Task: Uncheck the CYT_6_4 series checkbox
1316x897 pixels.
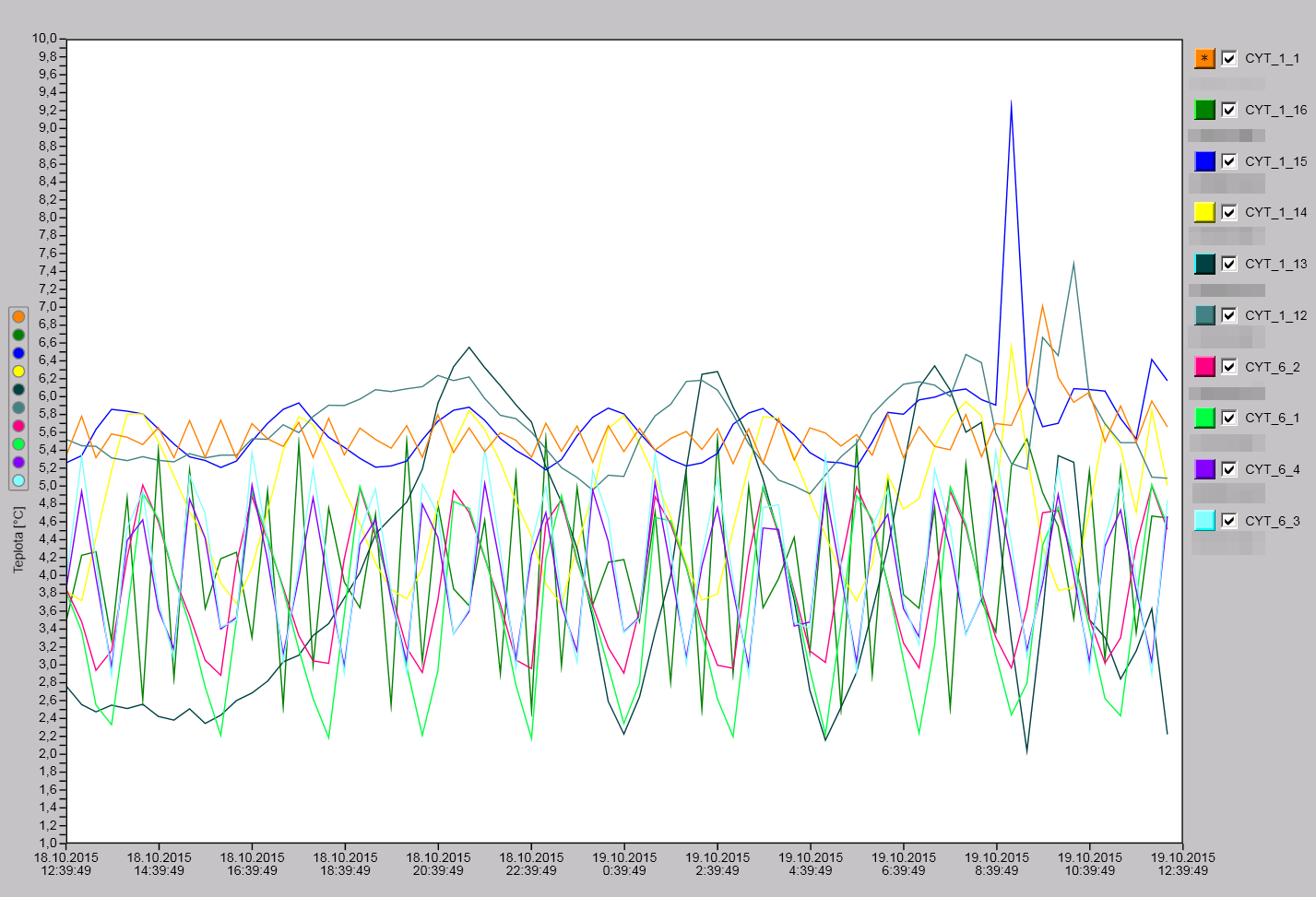Action: click(x=1229, y=469)
